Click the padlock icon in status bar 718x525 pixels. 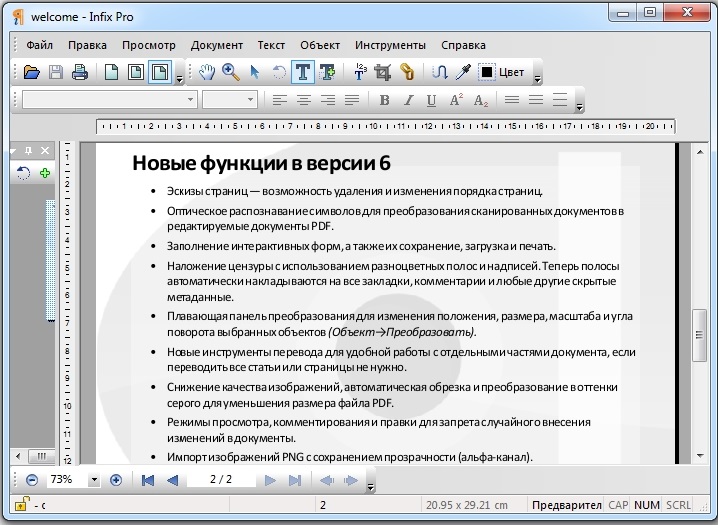[21, 504]
